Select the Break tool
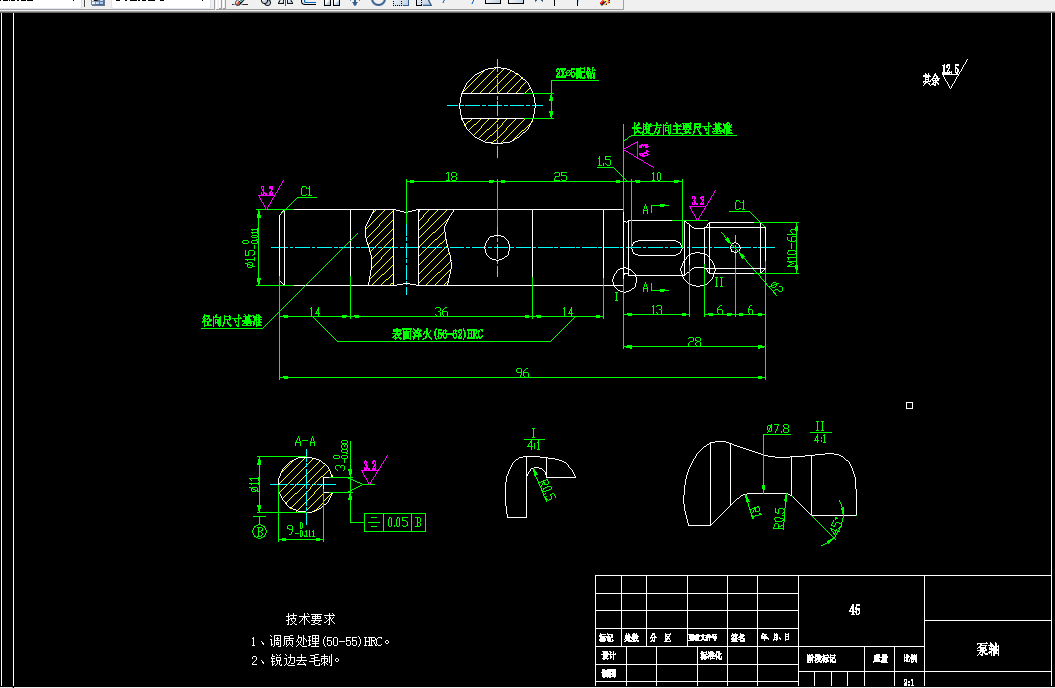Image resolution: width=1055 pixels, height=688 pixels. tap(515, 3)
